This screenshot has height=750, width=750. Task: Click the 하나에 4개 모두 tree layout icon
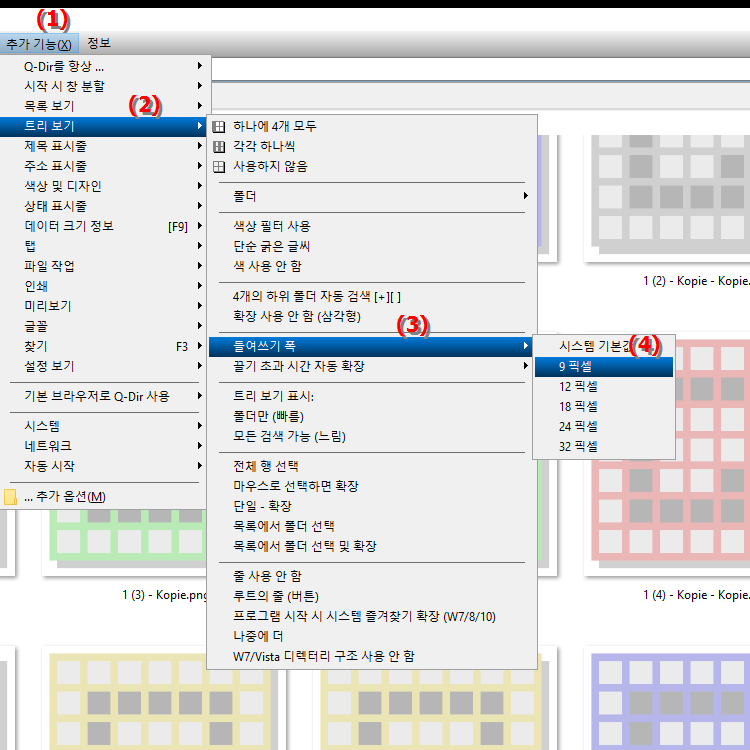(x=219, y=127)
